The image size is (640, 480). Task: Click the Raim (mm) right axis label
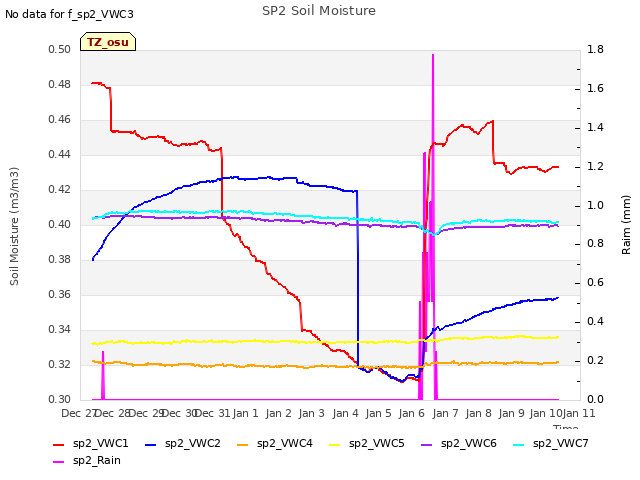626,225
